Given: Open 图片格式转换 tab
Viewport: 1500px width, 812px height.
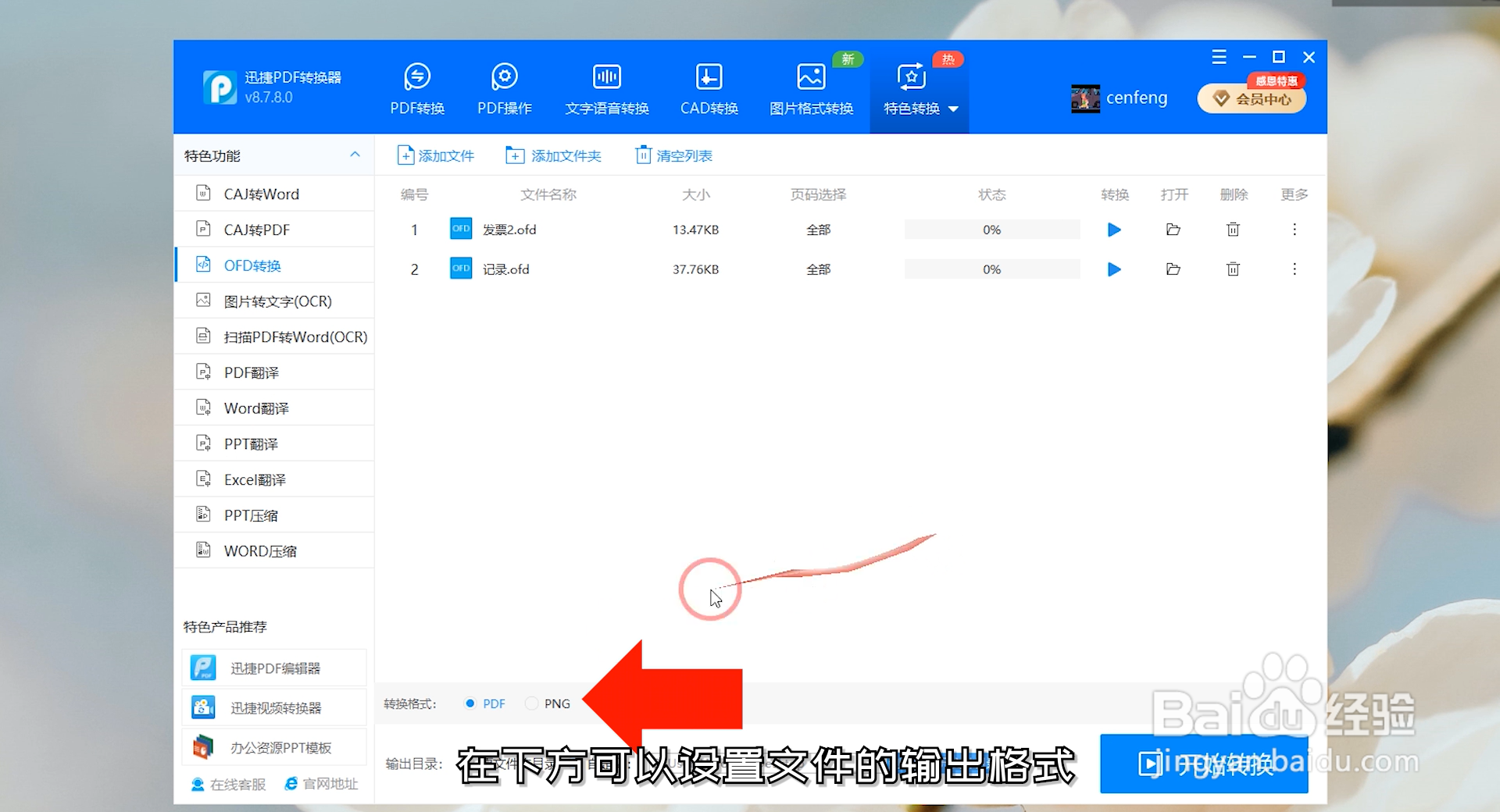Looking at the screenshot, I should coord(811,89).
